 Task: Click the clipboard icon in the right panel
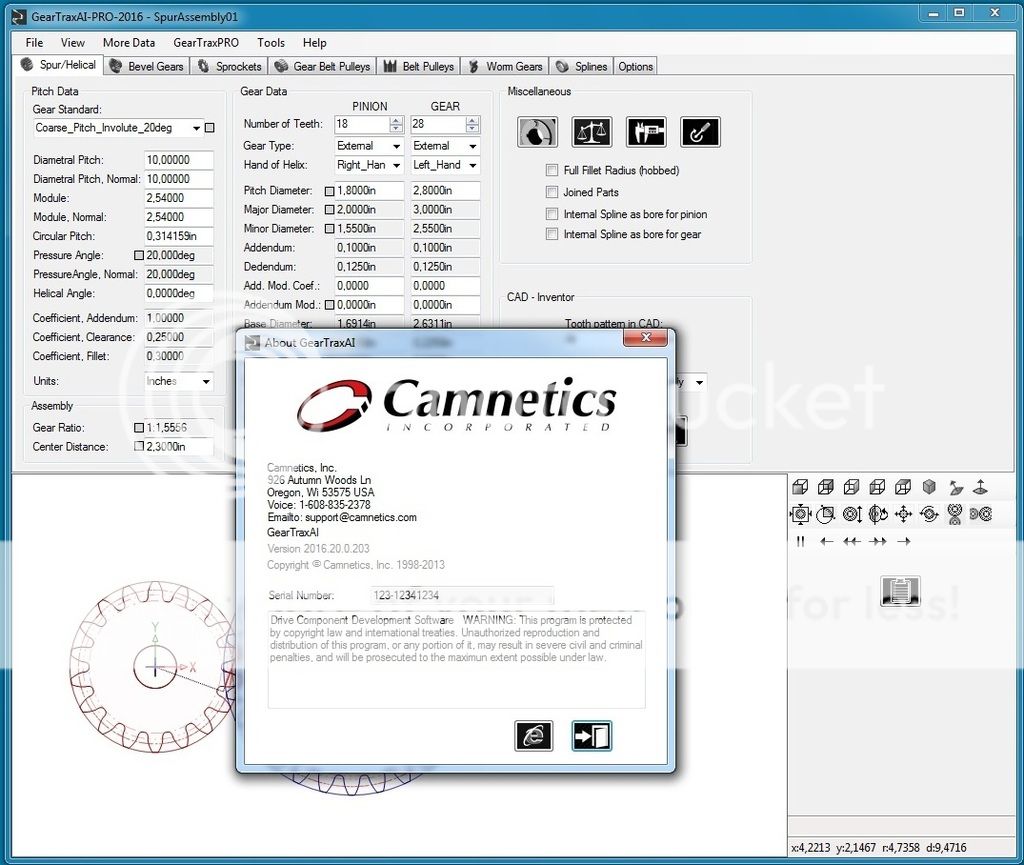point(900,591)
